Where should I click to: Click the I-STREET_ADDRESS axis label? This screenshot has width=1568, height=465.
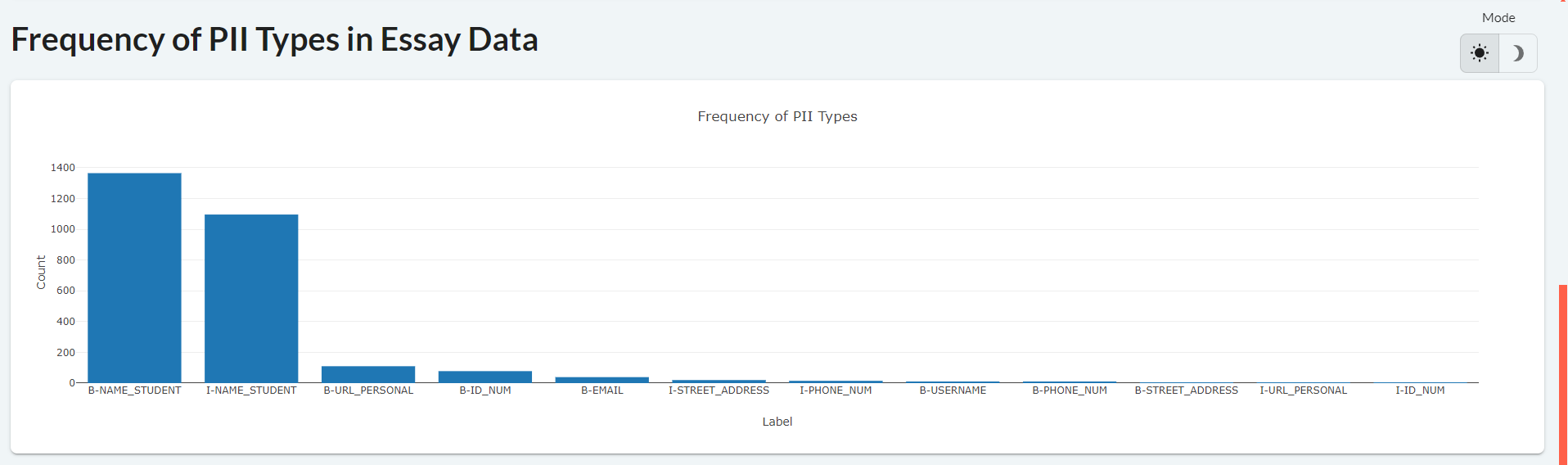pyautogui.click(x=719, y=391)
